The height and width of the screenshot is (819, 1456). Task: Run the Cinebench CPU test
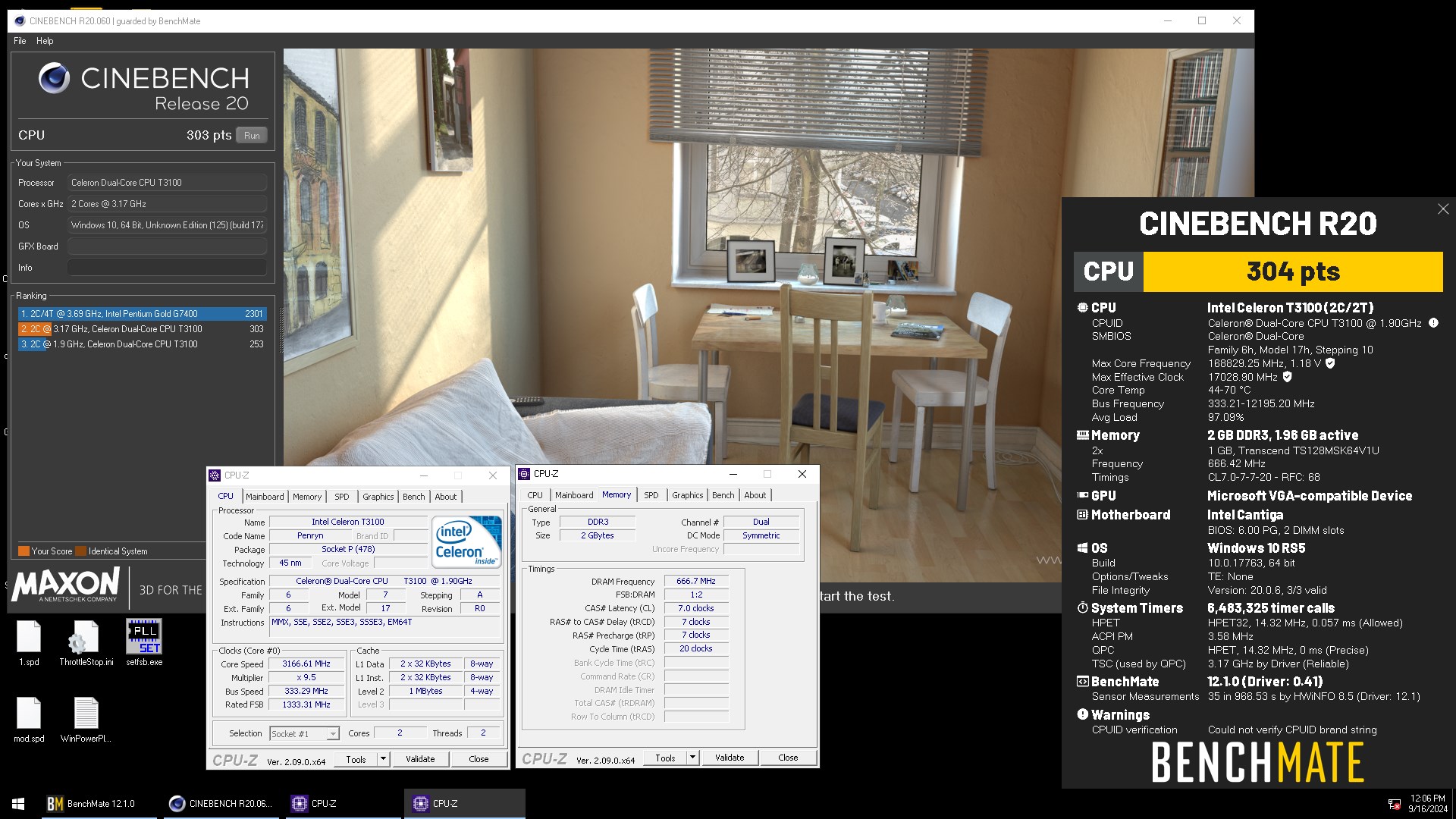pos(252,136)
